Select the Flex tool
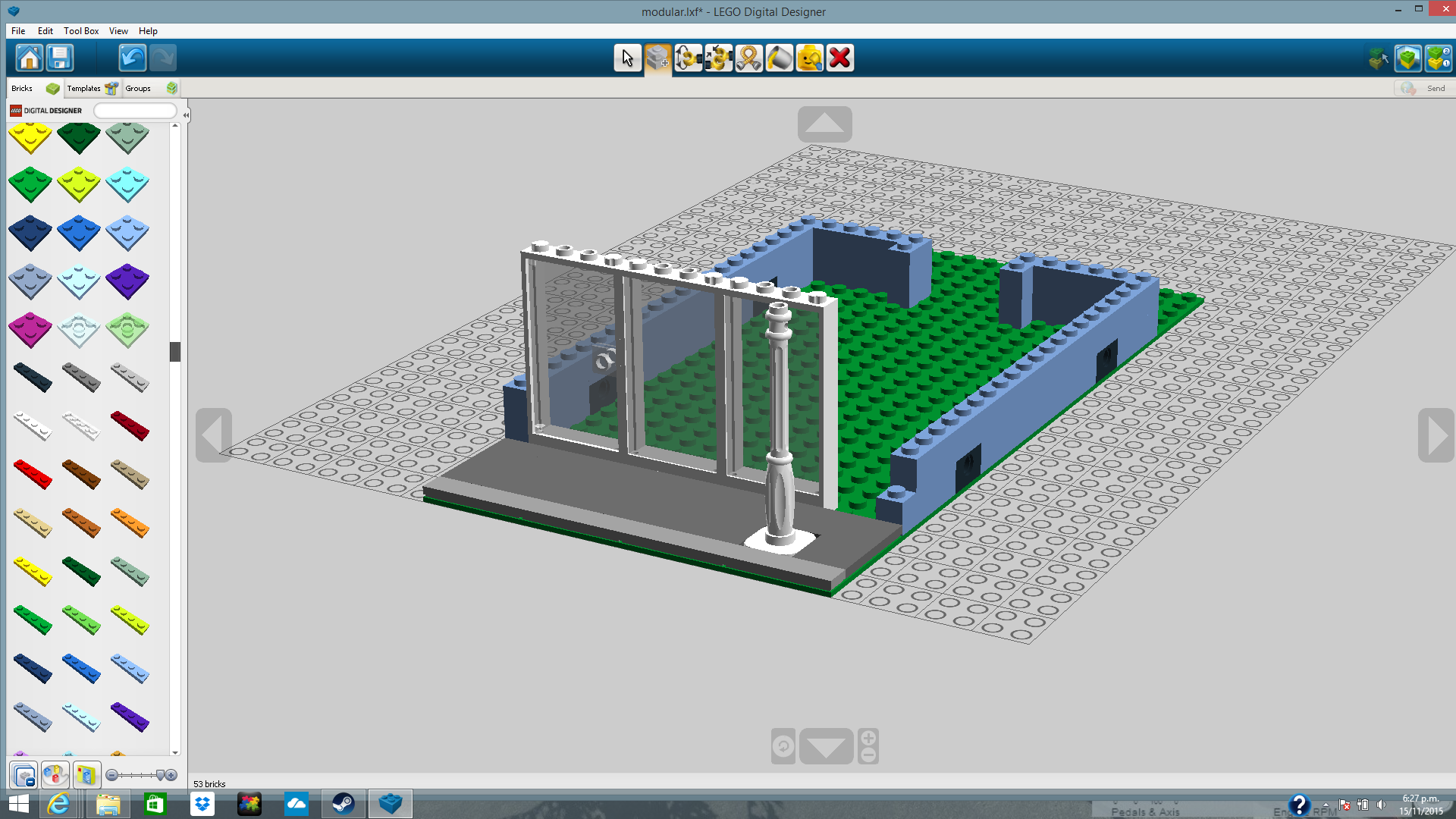The image size is (1456, 819). [x=748, y=58]
